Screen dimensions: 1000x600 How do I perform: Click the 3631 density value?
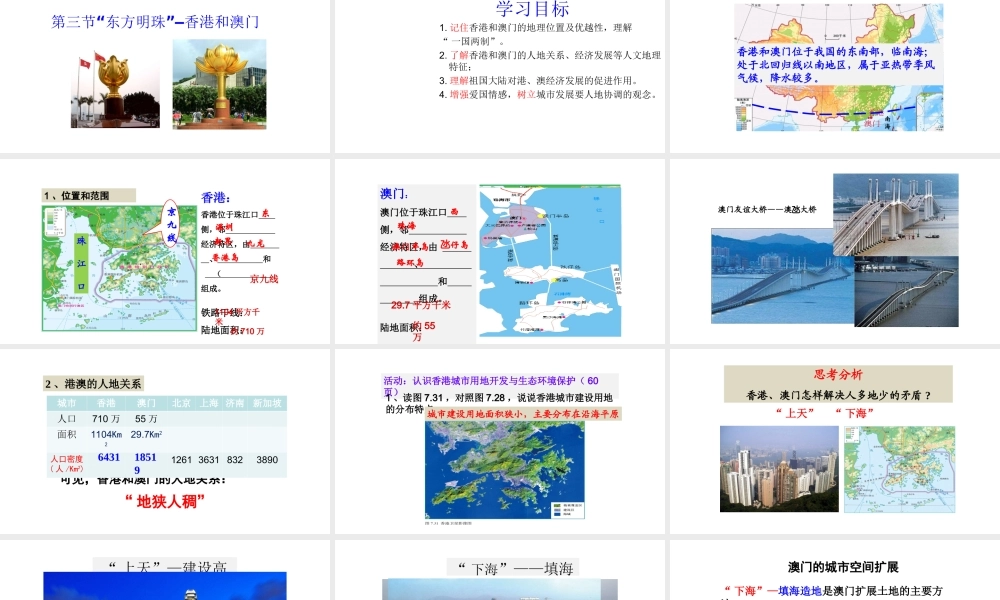coord(209,459)
